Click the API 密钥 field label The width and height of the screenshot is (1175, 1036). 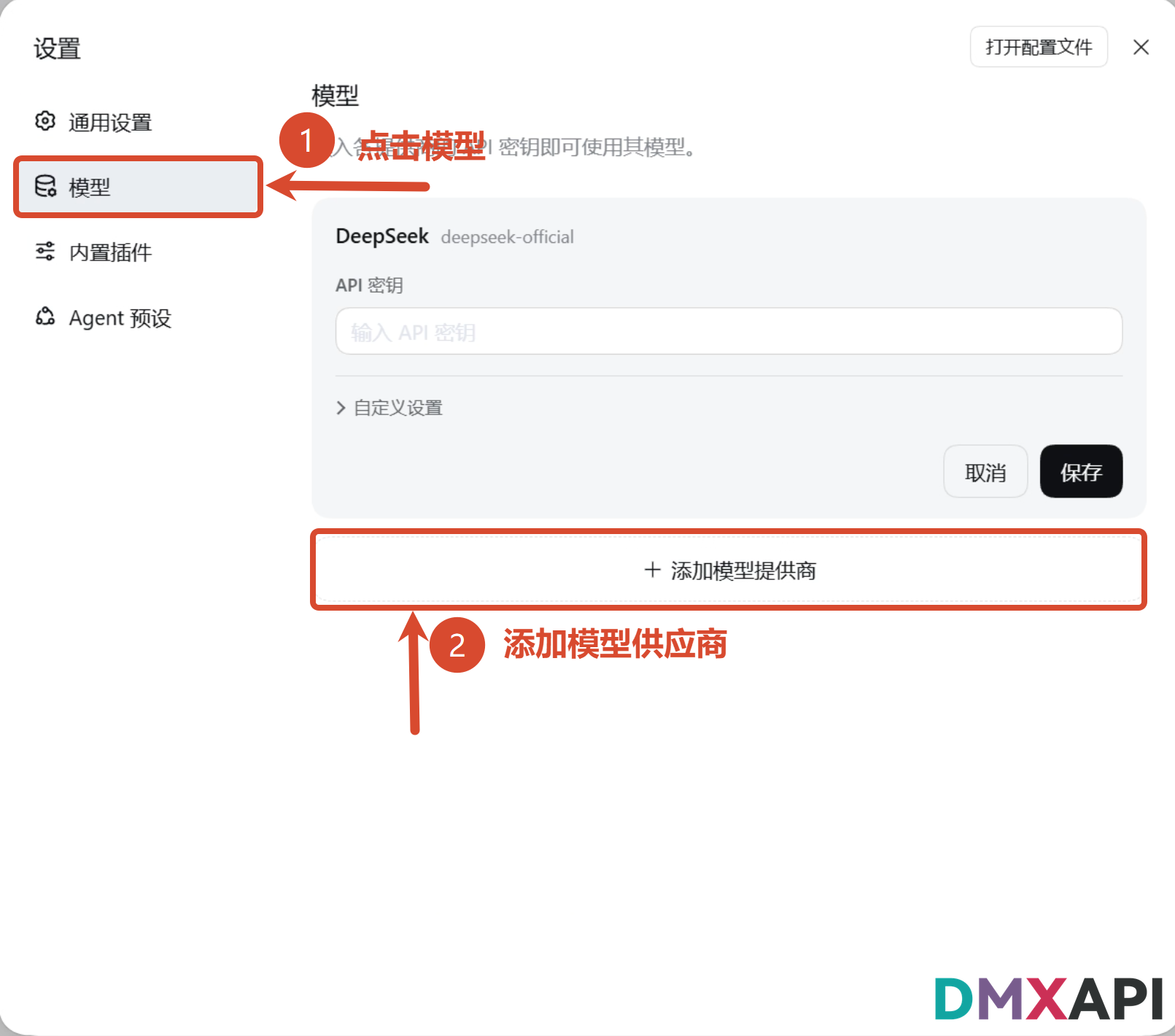(x=369, y=285)
